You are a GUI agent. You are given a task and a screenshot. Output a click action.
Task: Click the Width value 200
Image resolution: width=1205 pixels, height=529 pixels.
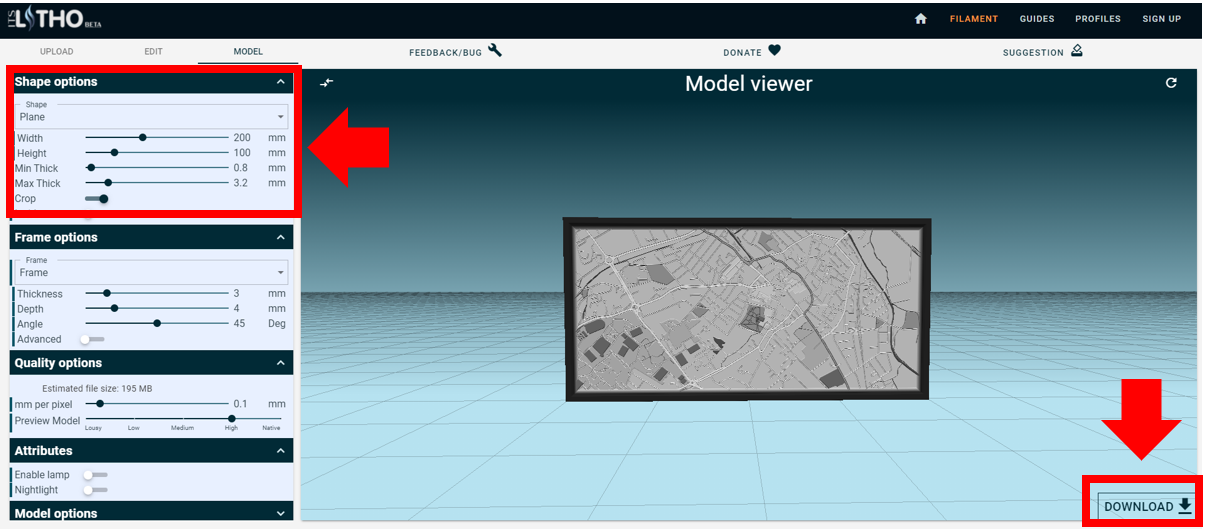242,138
